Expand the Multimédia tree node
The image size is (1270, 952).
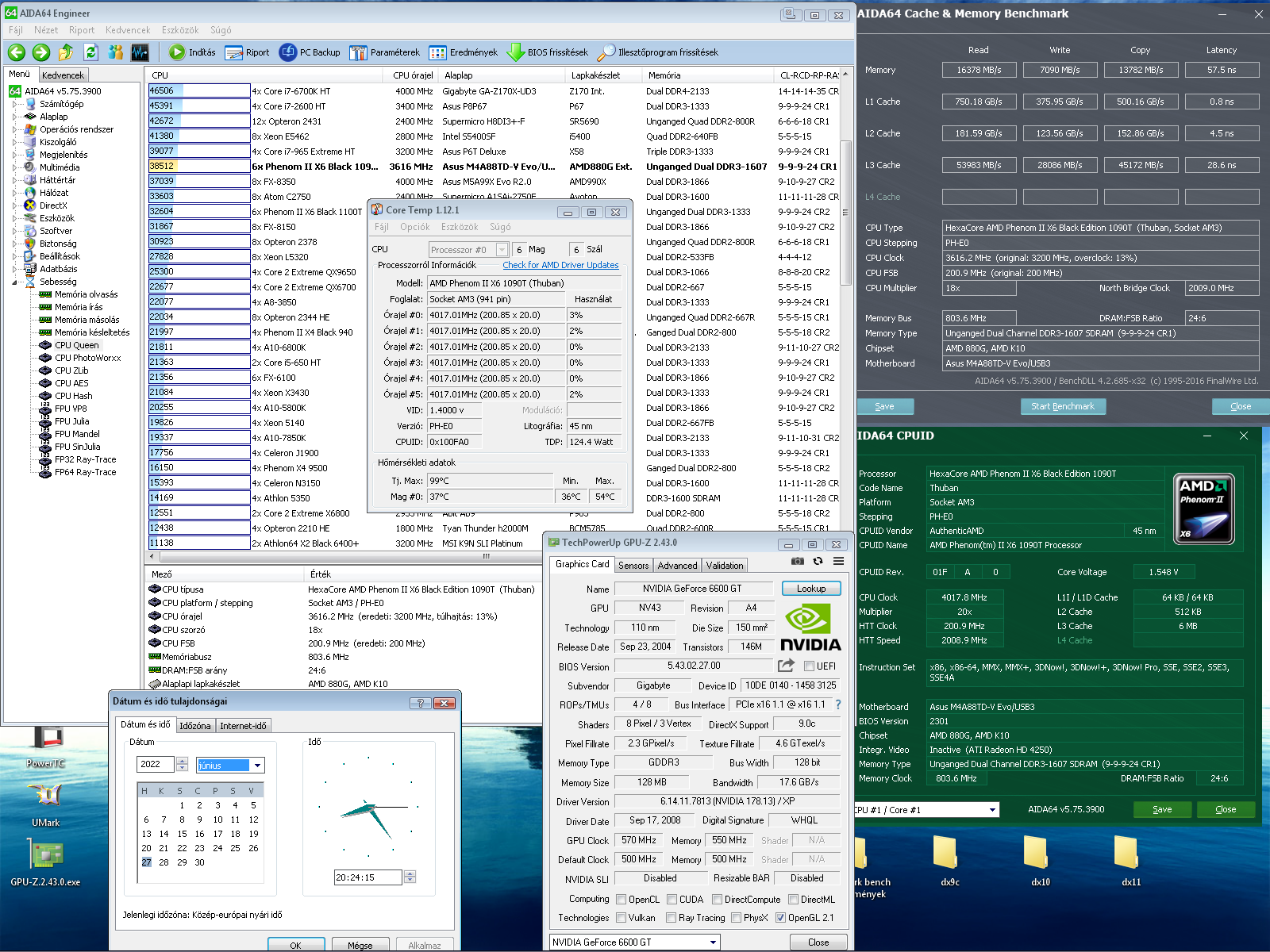pos(15,167)
